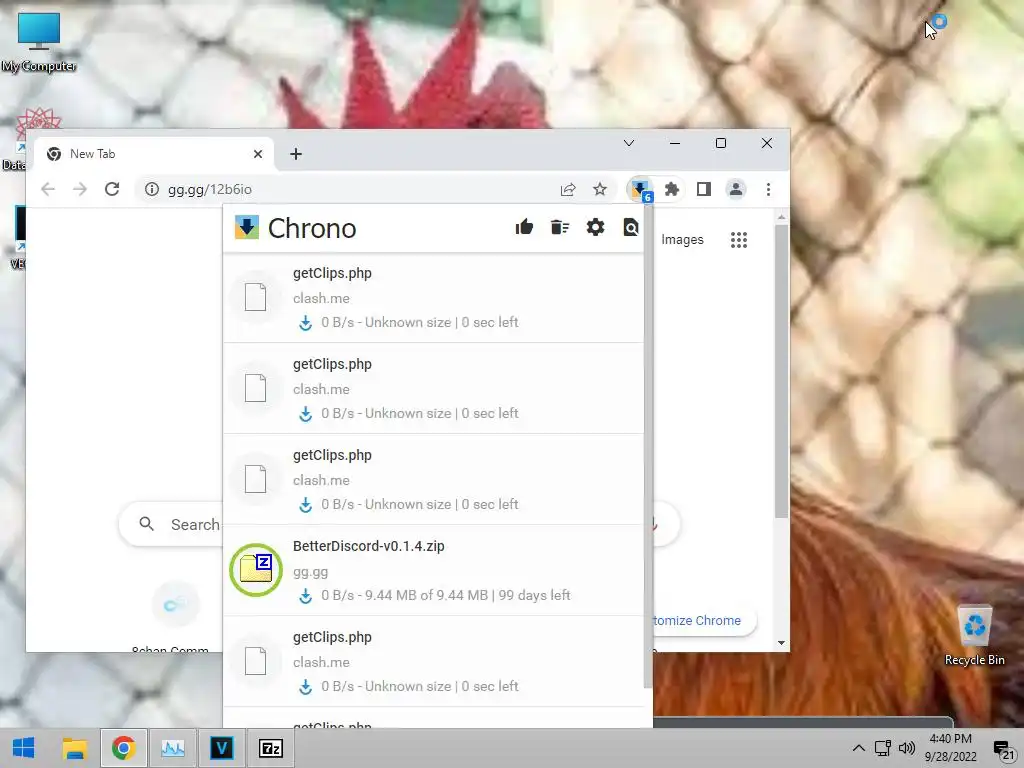Open My Computer desktop icon
The height and width of the screenshot is (768, 1024).
point(39,42)
